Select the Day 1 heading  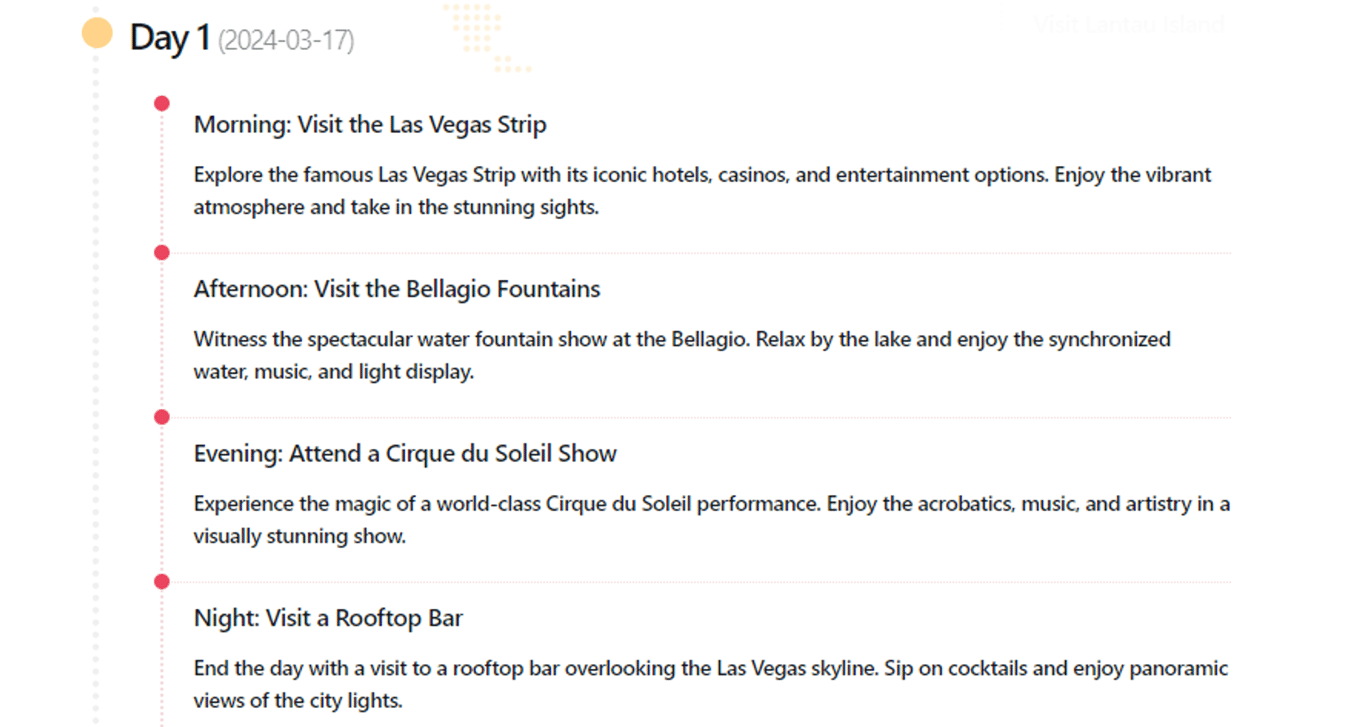click(x=169, y=38)
